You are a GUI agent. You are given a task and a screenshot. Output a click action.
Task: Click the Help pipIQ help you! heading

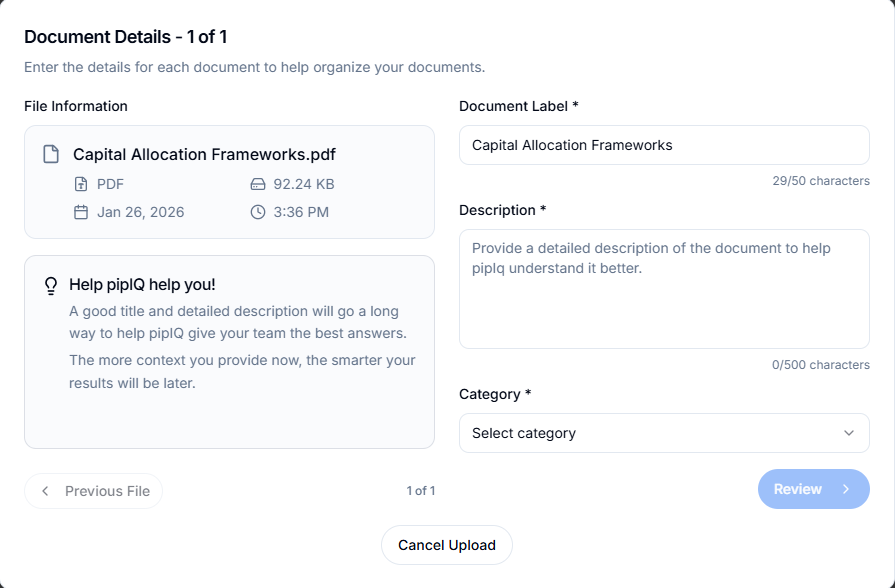142,285
